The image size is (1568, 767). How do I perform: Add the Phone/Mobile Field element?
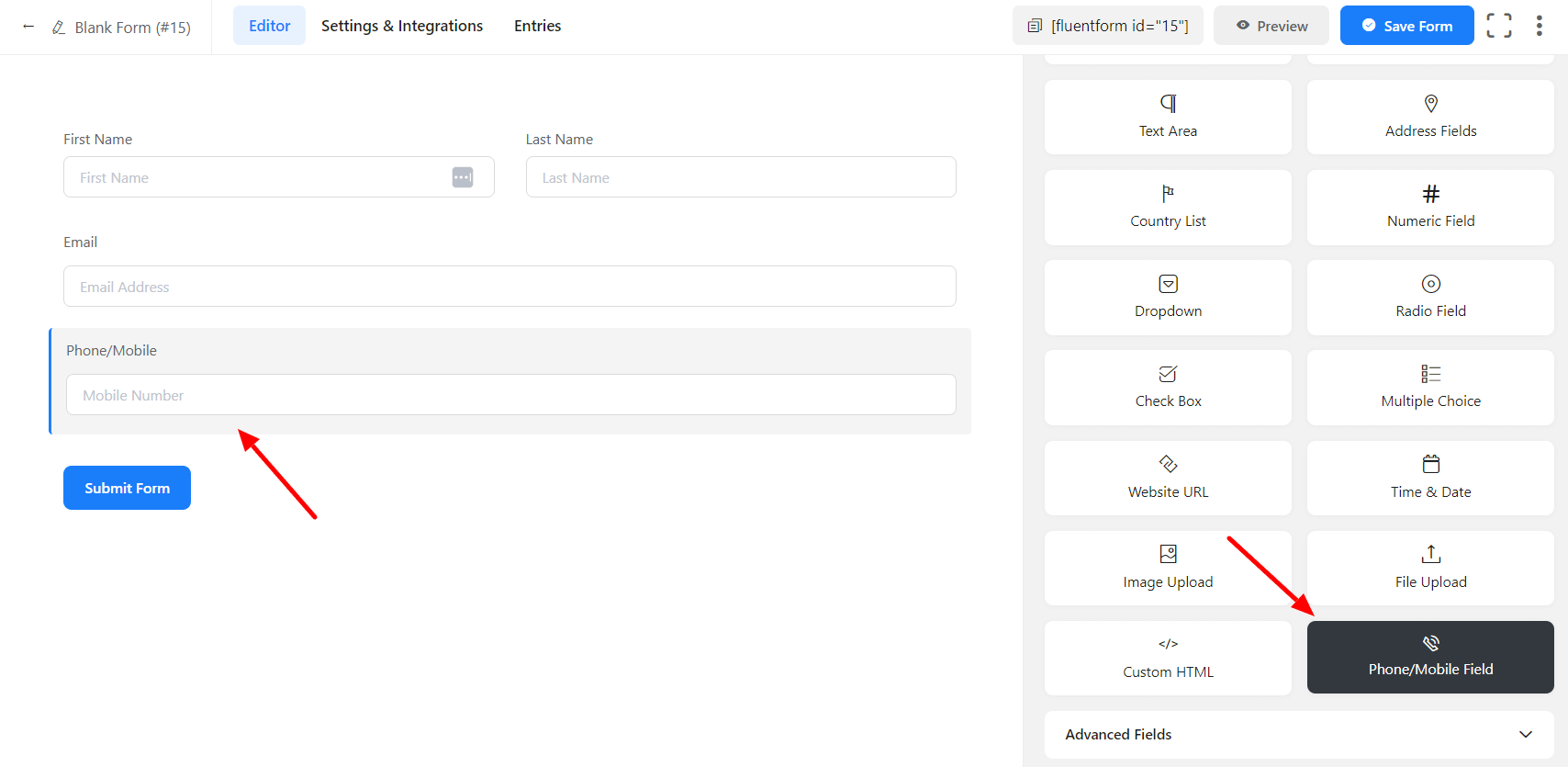(x=1429, y=657)
